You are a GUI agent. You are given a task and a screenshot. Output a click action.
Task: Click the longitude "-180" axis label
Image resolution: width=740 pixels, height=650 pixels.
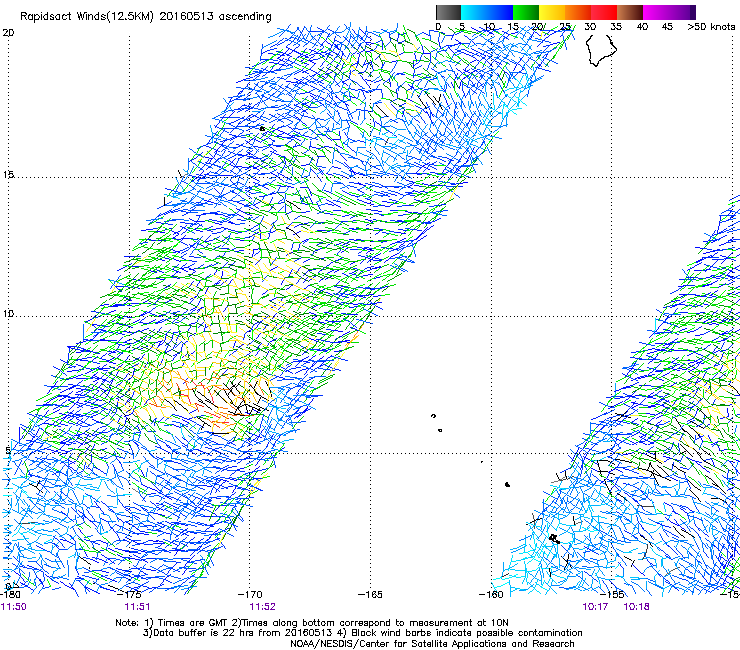click(x=10, y=594)
